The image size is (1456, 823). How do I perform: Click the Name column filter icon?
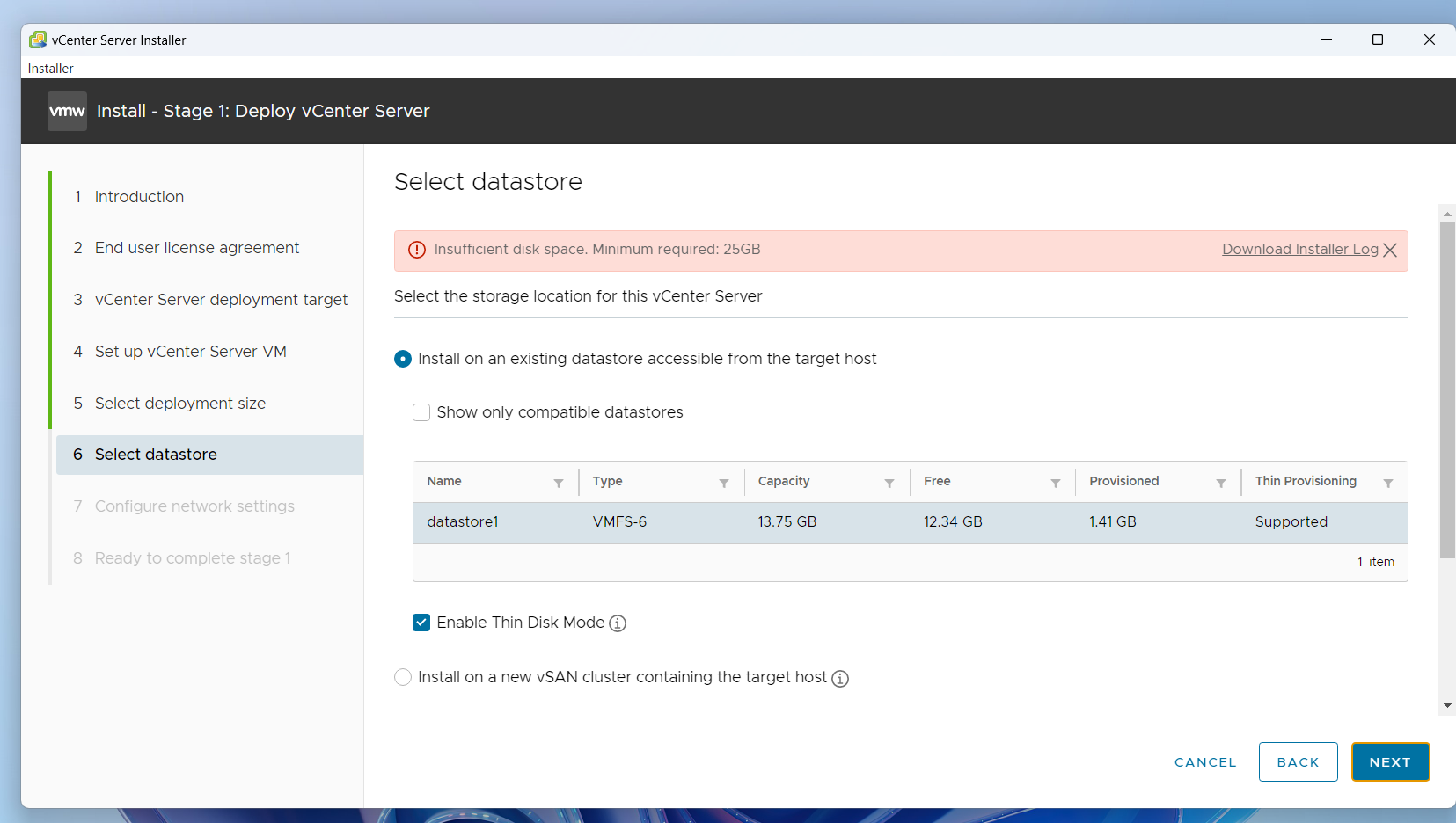coord(558,483)
